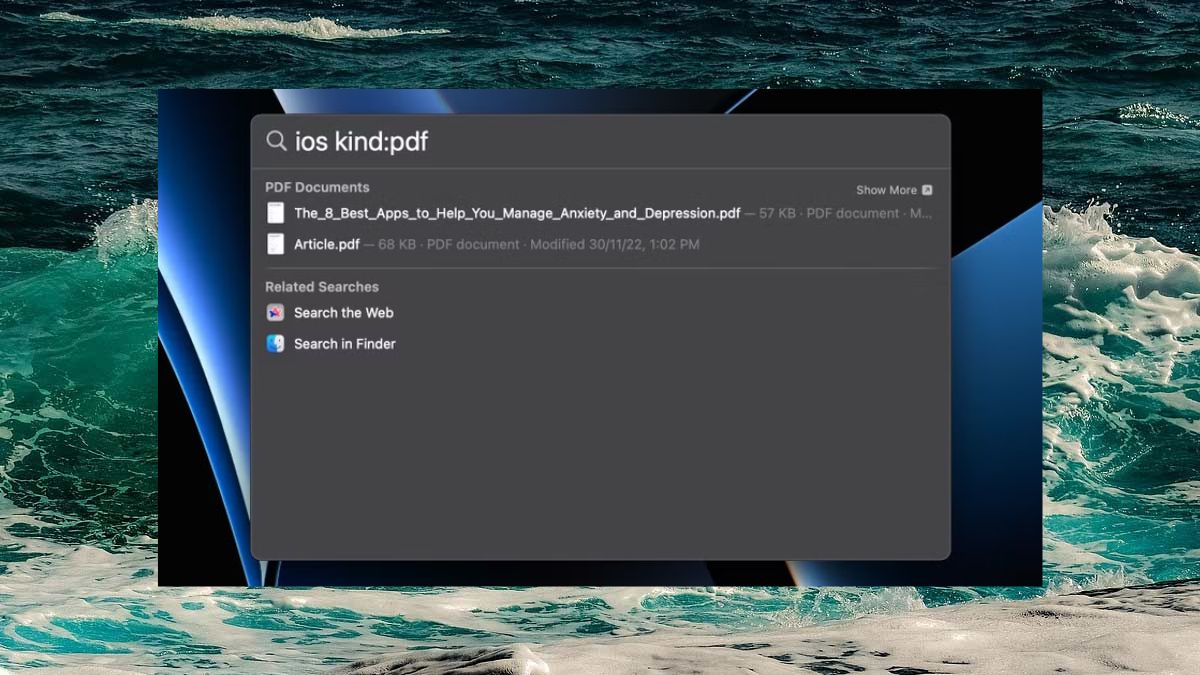Click the Related Searches section header

[x=321, y=287]
